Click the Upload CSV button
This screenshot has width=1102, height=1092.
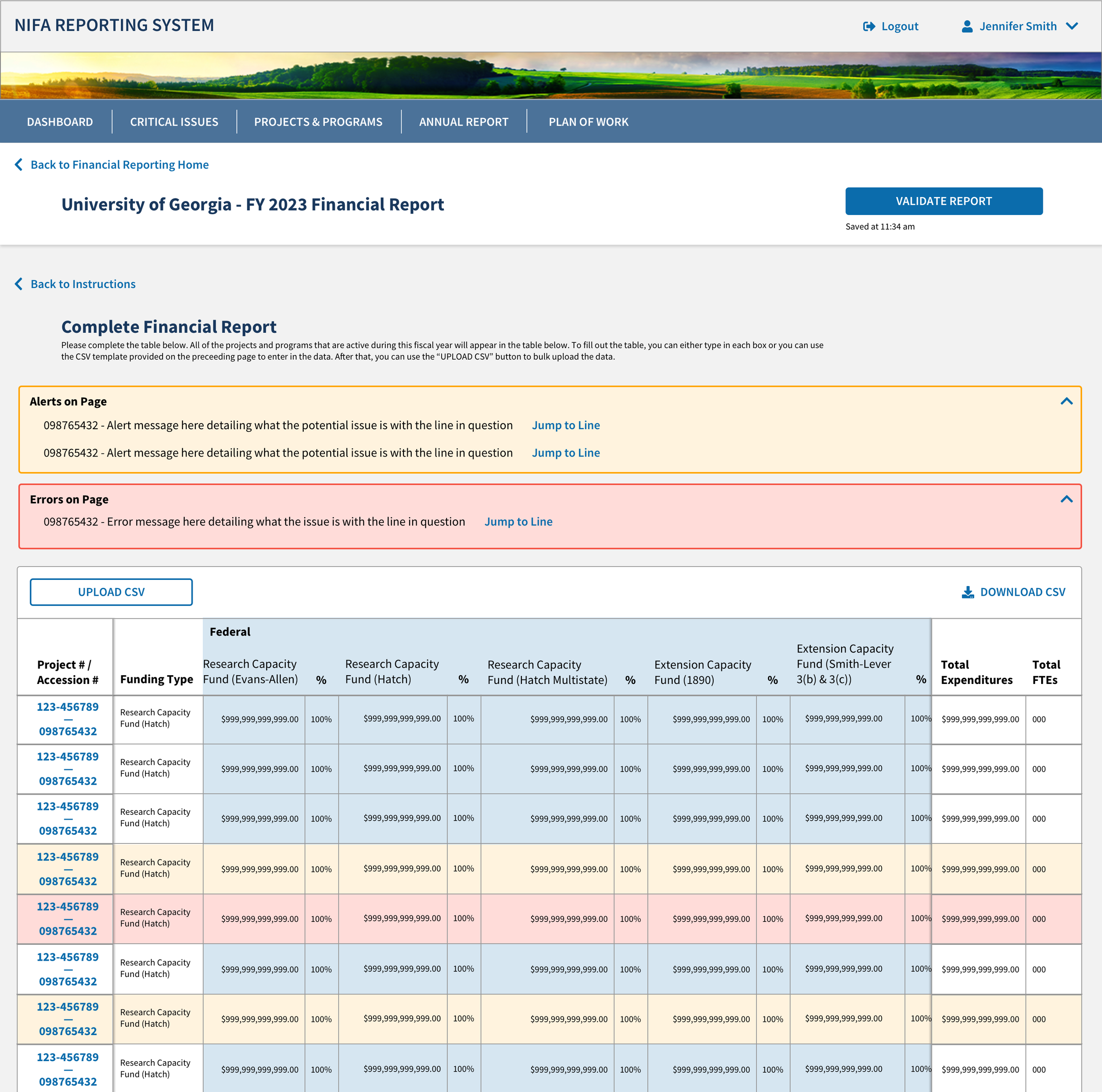(x=111, y=592)
